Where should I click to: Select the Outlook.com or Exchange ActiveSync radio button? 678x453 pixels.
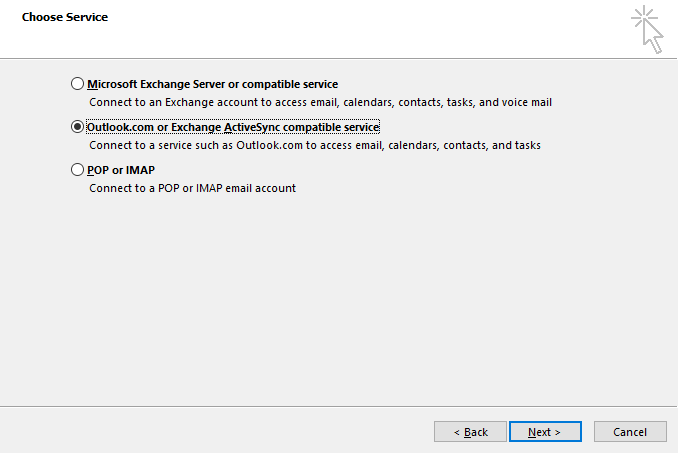77,127
